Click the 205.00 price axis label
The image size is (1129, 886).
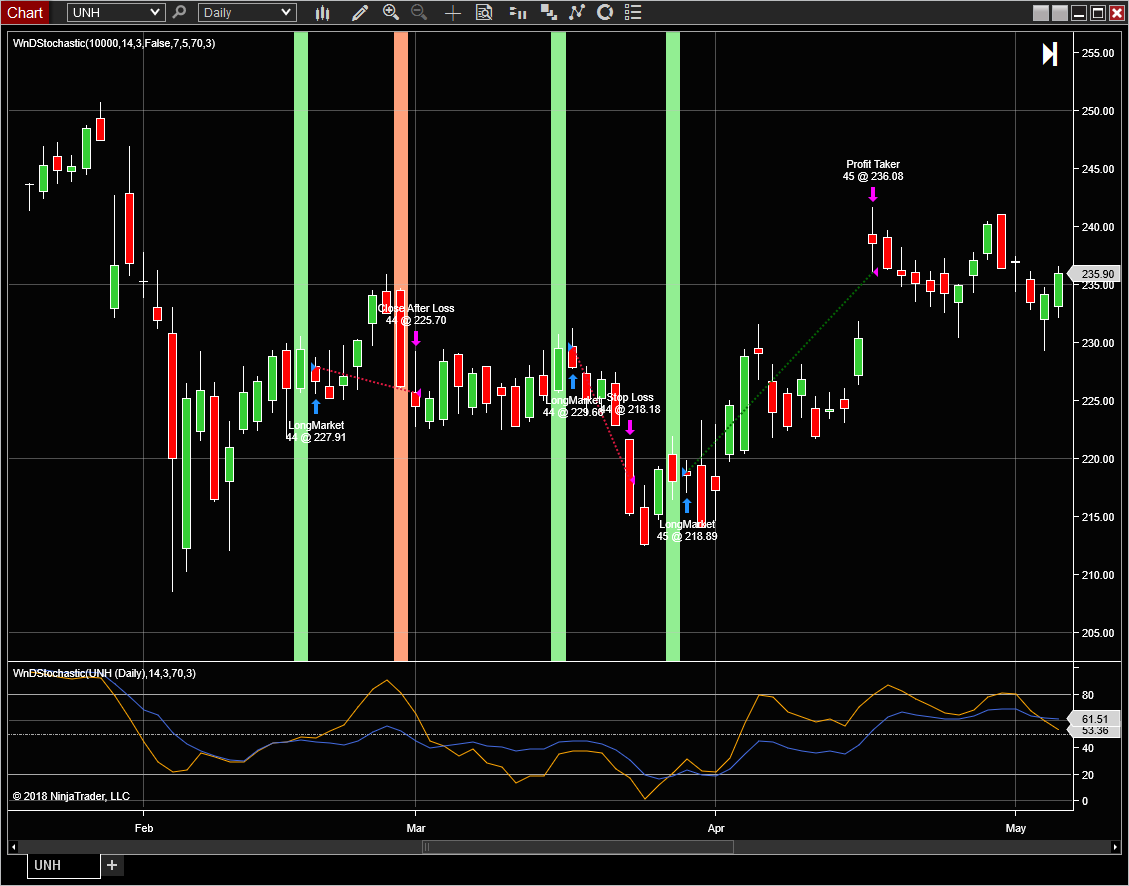click(x=1097, y=633)
